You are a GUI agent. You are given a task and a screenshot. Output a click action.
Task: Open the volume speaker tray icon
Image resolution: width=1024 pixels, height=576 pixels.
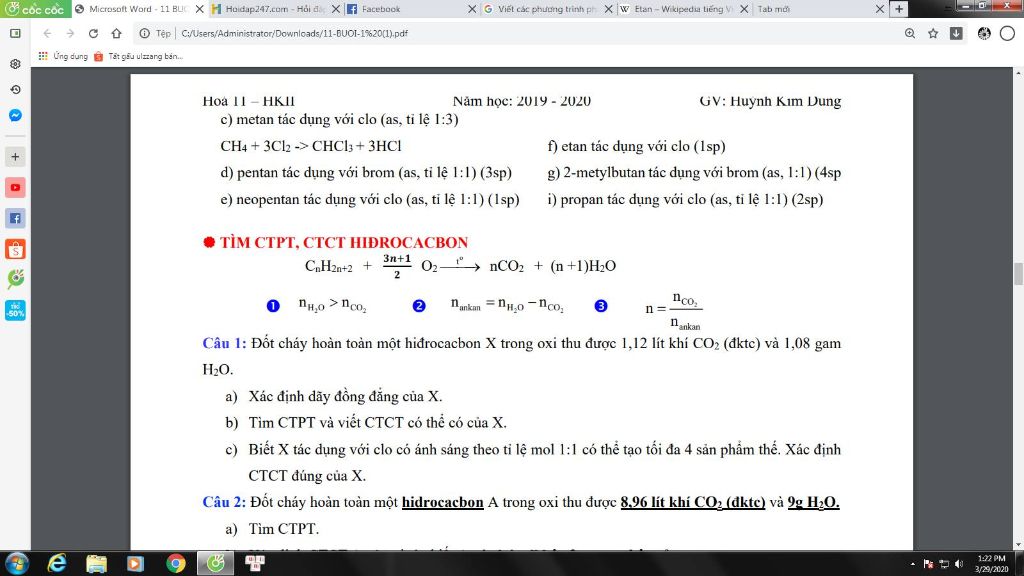(x=959, y=564)
